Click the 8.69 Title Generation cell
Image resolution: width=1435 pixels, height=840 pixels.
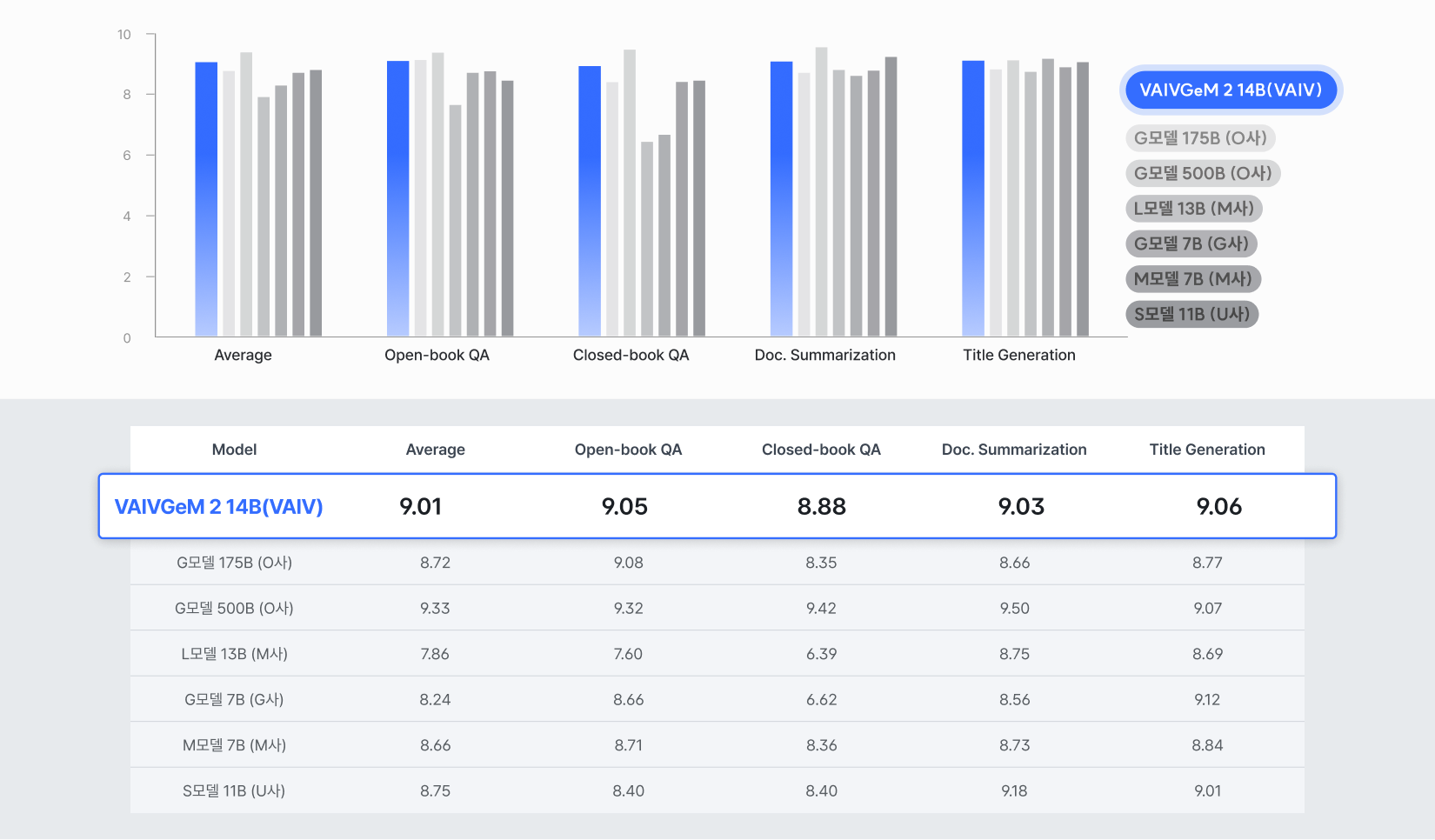pyautogui.click(x=1207, y=654)
